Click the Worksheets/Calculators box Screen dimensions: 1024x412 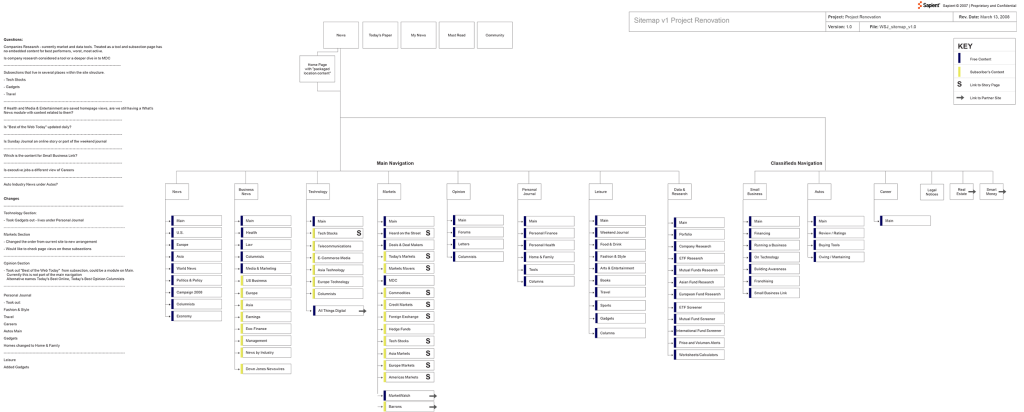coord(699,355)
